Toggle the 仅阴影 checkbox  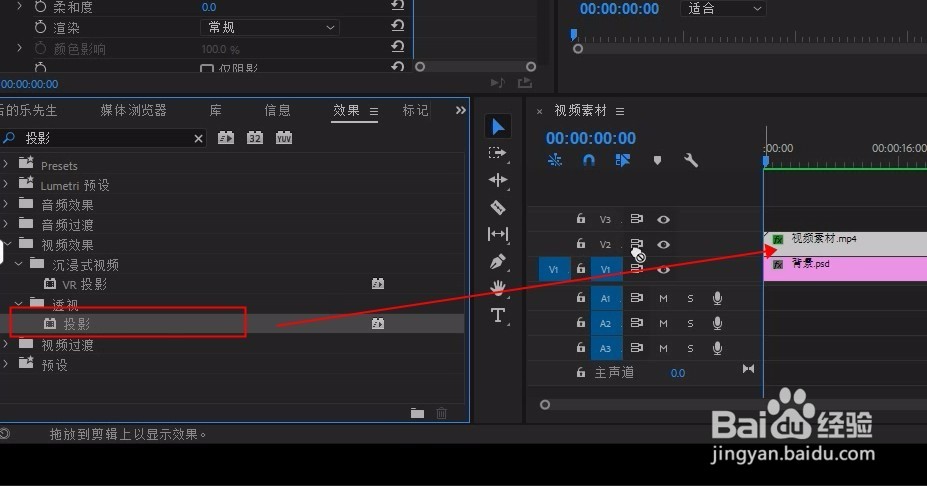point(207,69)
